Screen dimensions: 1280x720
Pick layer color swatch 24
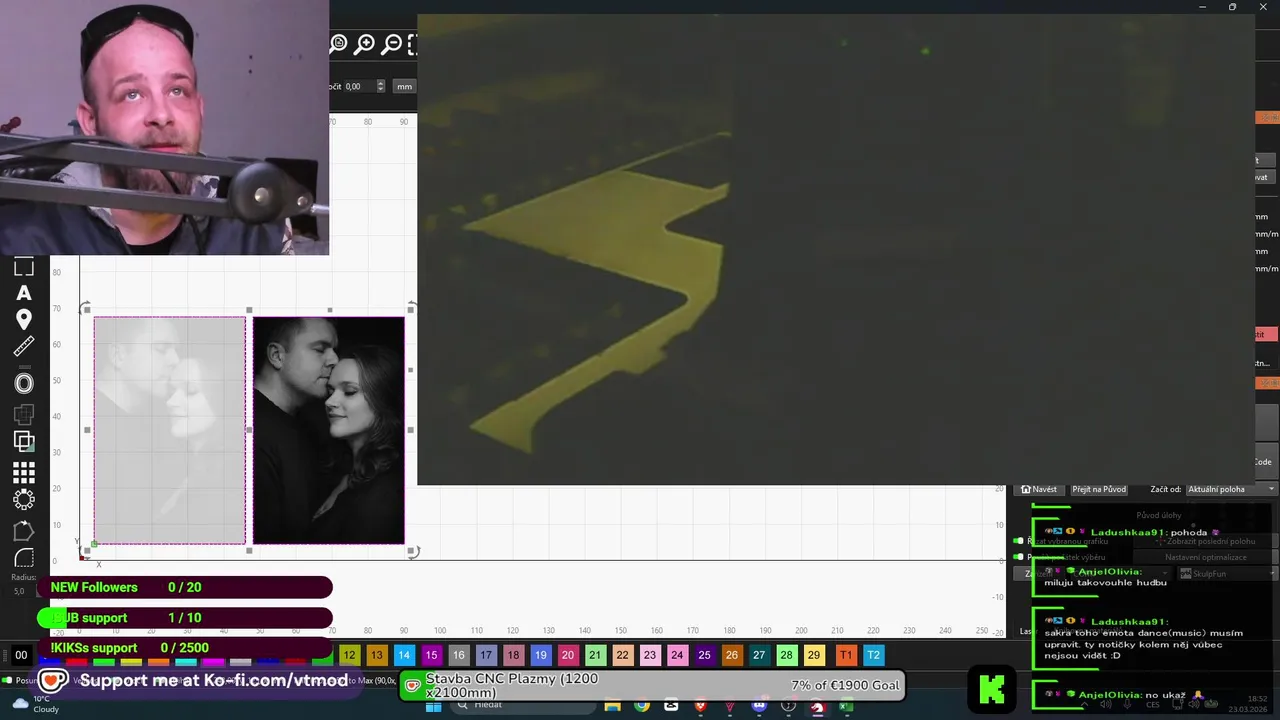(x=677, y=655)
